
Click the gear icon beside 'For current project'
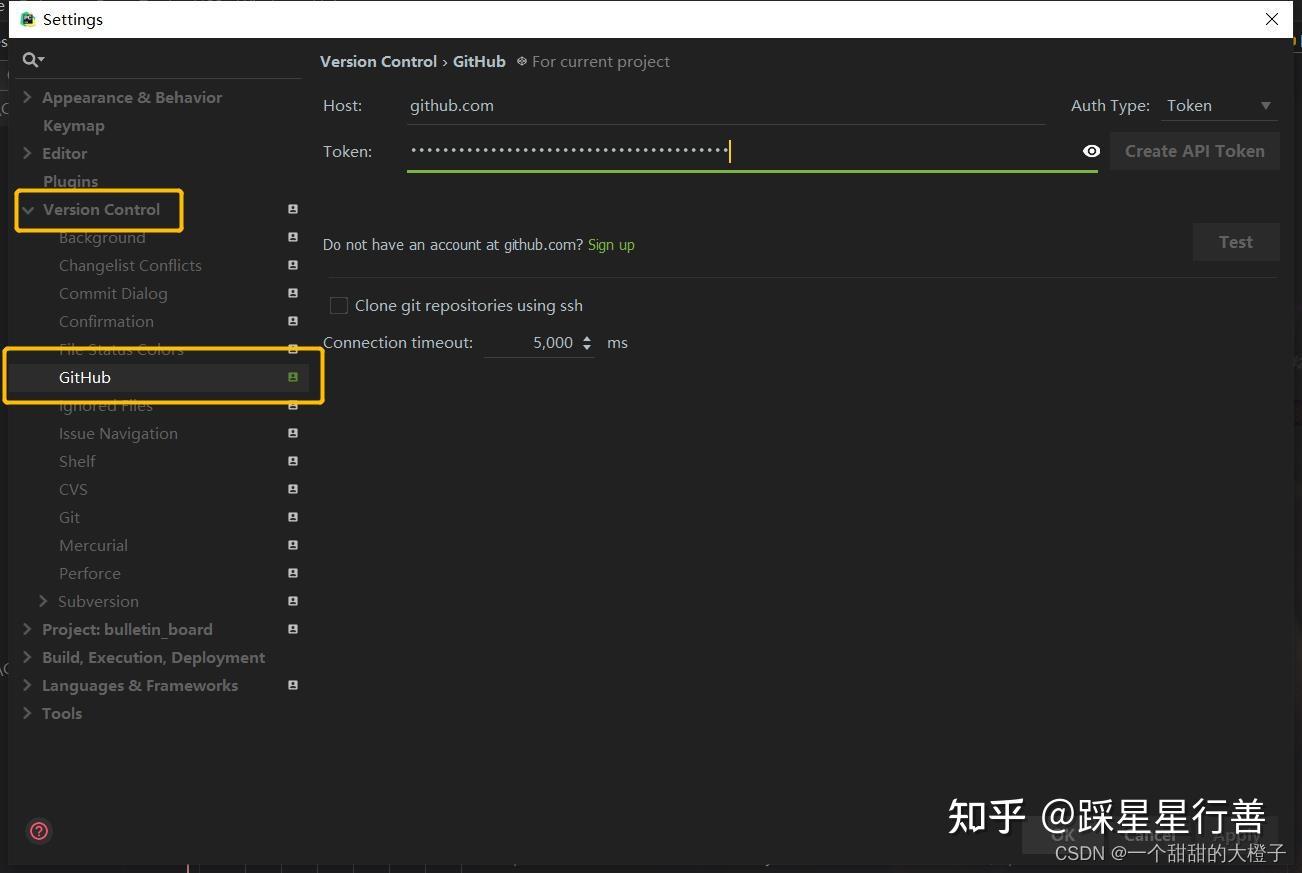[521, 61]
